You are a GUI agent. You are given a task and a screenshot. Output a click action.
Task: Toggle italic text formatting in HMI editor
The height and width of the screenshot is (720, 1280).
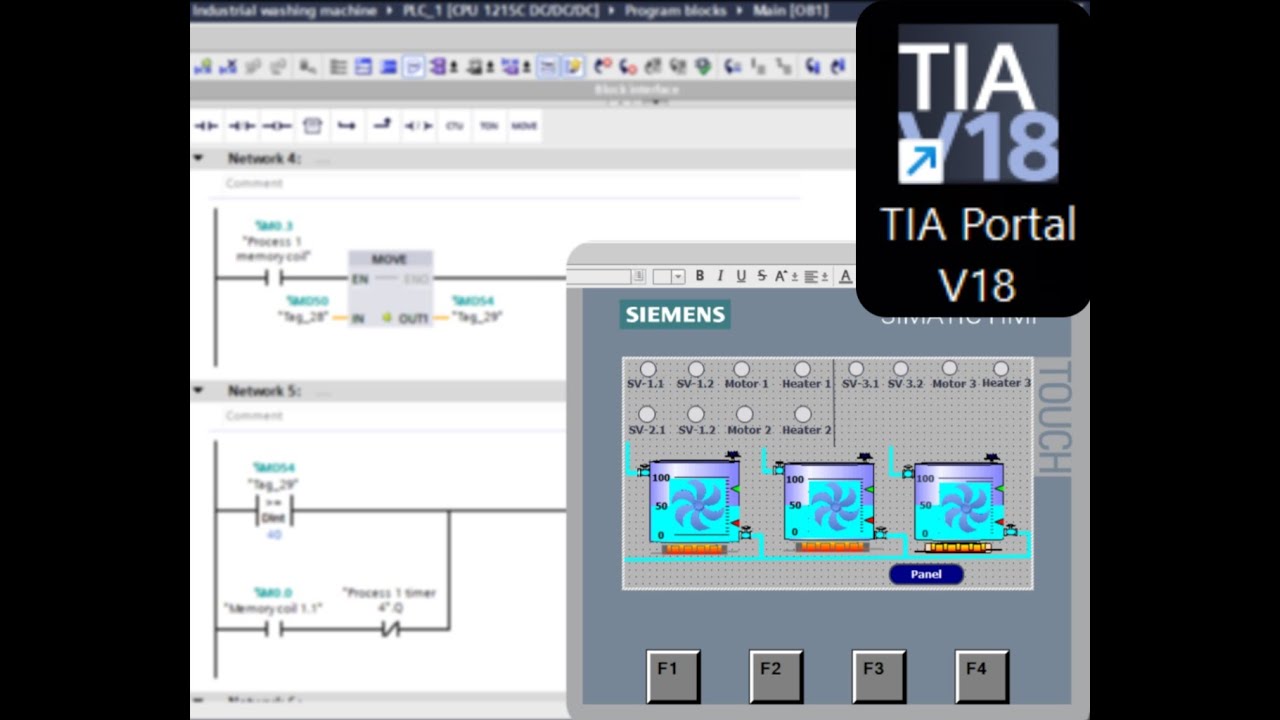click(x=720, y=277)
